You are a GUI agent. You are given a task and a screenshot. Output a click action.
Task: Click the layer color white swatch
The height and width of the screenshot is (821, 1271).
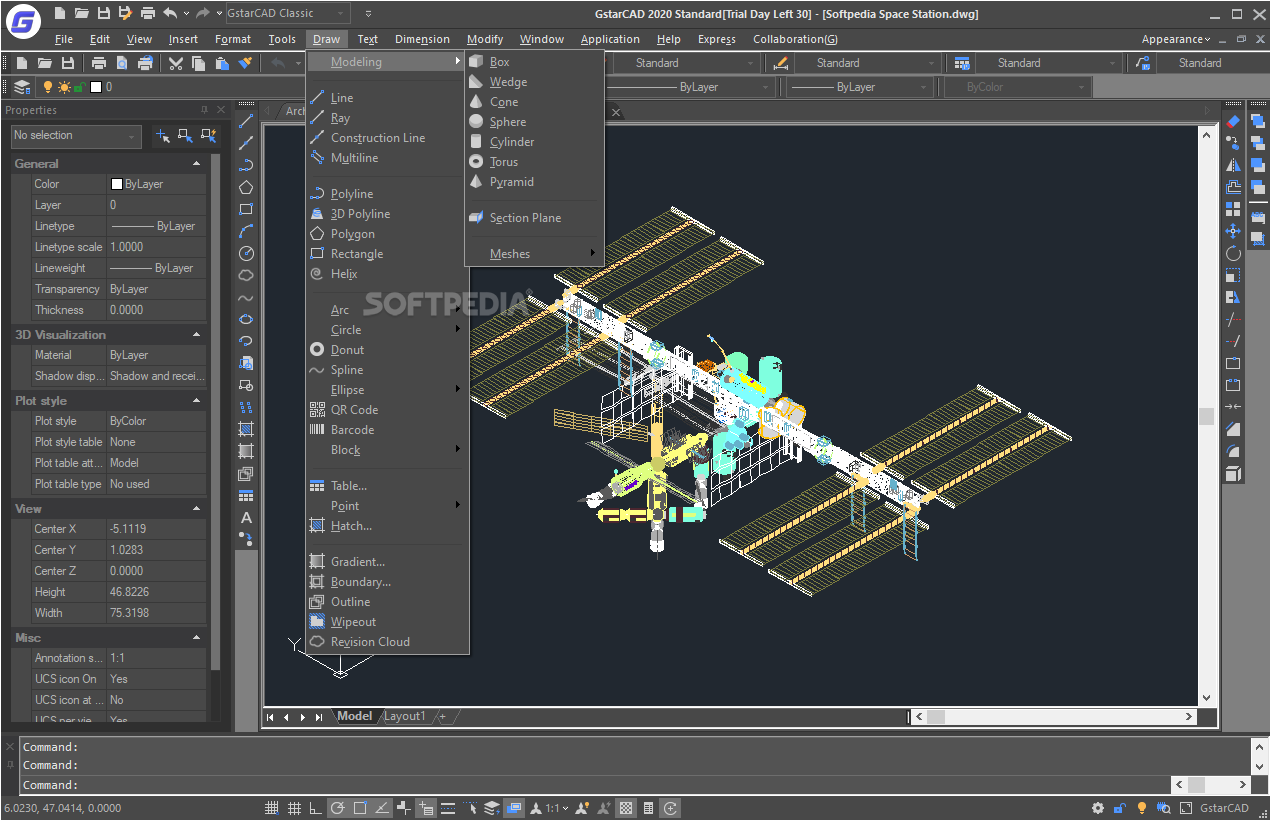click(x=96, y=87)
